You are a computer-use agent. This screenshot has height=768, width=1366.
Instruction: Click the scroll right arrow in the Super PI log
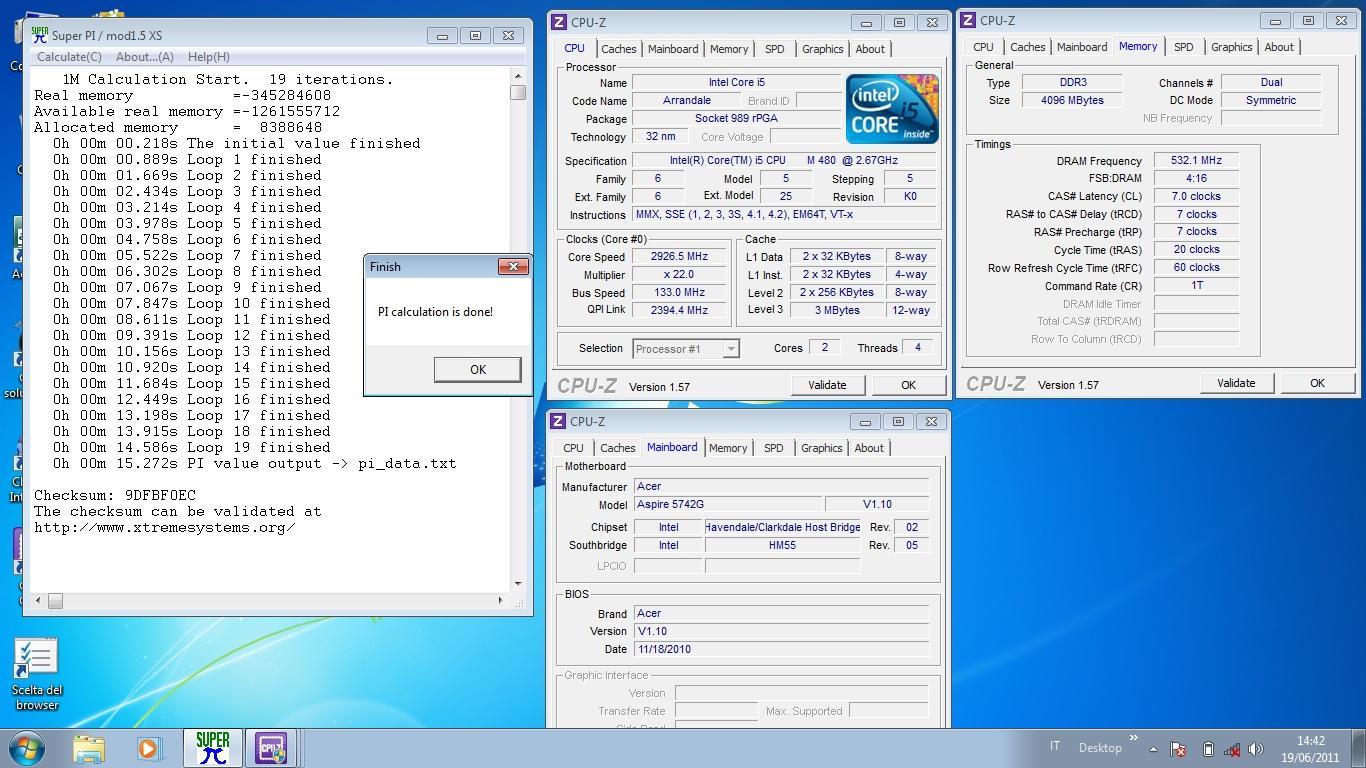[501, 600]
